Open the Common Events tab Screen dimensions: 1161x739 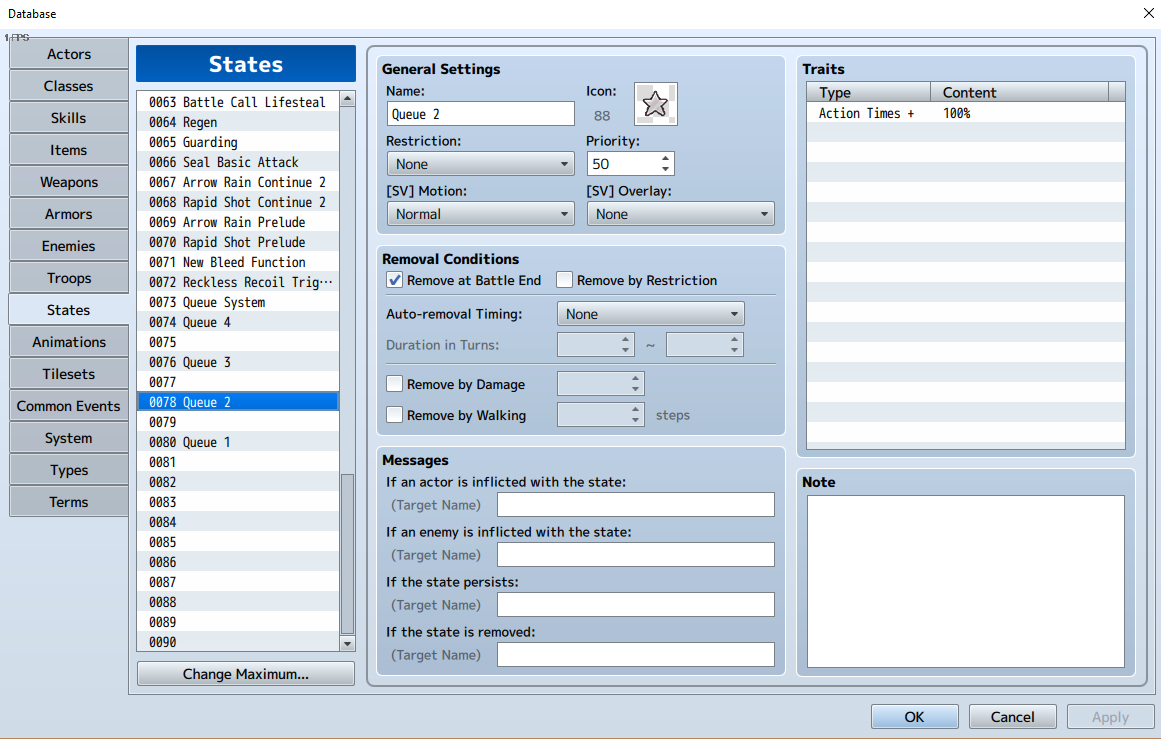(69, 406)
